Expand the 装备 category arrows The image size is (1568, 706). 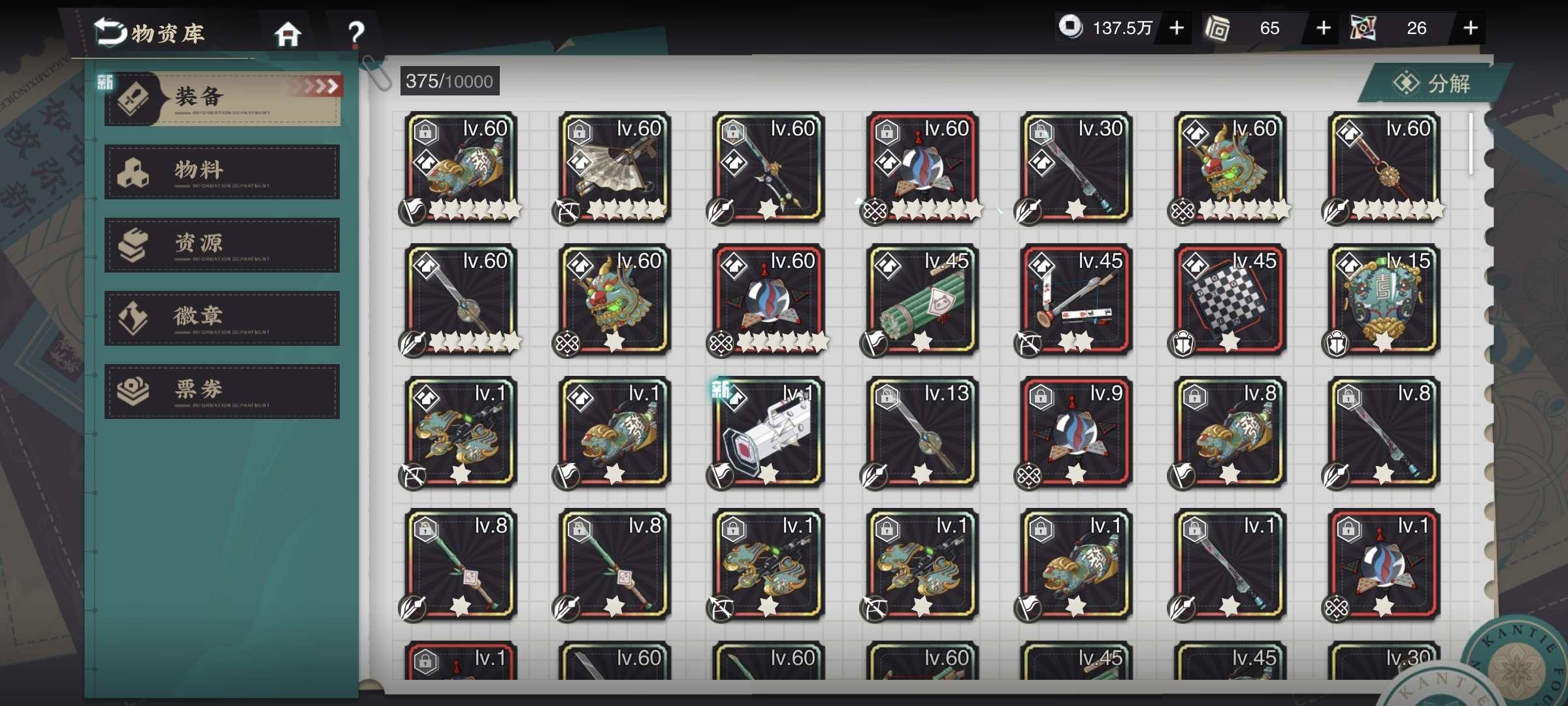coord(318,86)
